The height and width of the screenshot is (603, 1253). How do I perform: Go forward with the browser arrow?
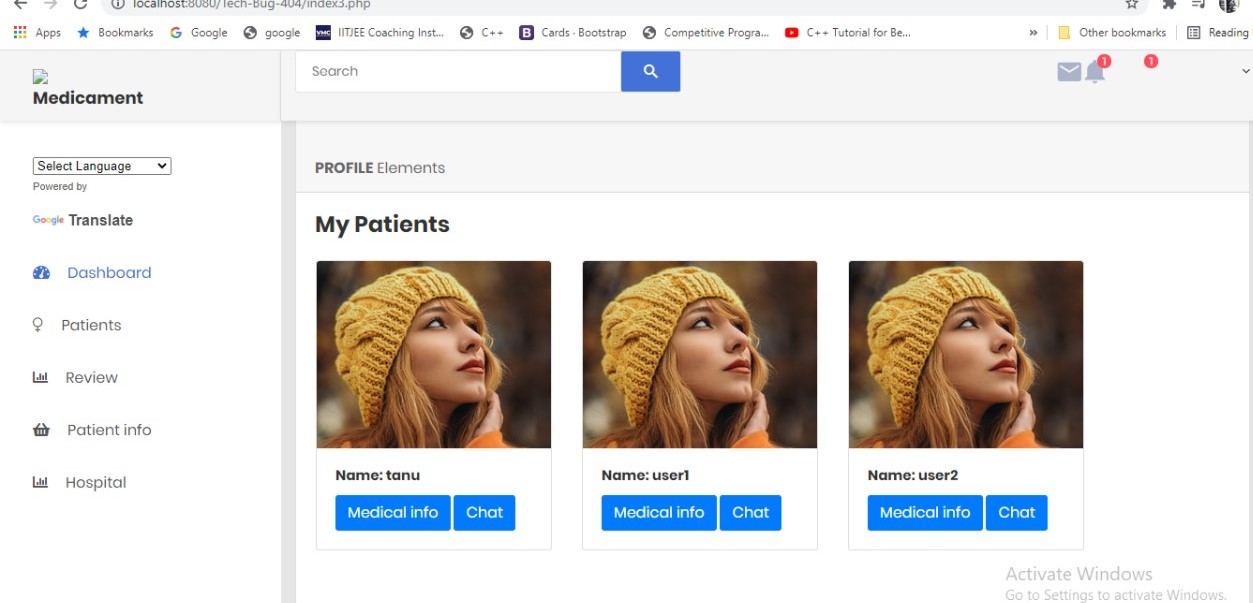coord(51,5)
